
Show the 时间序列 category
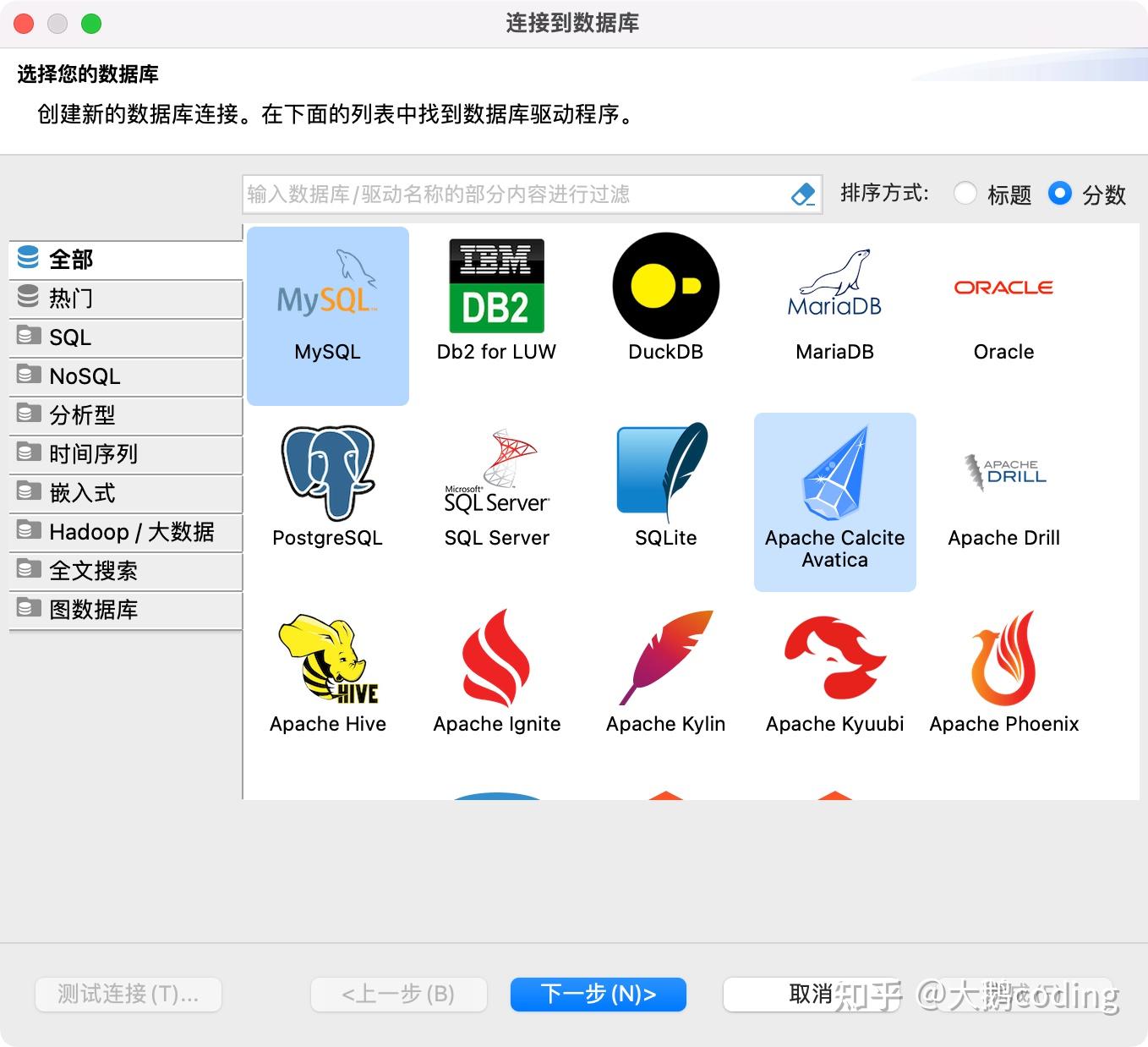click(x=125, y=454)
